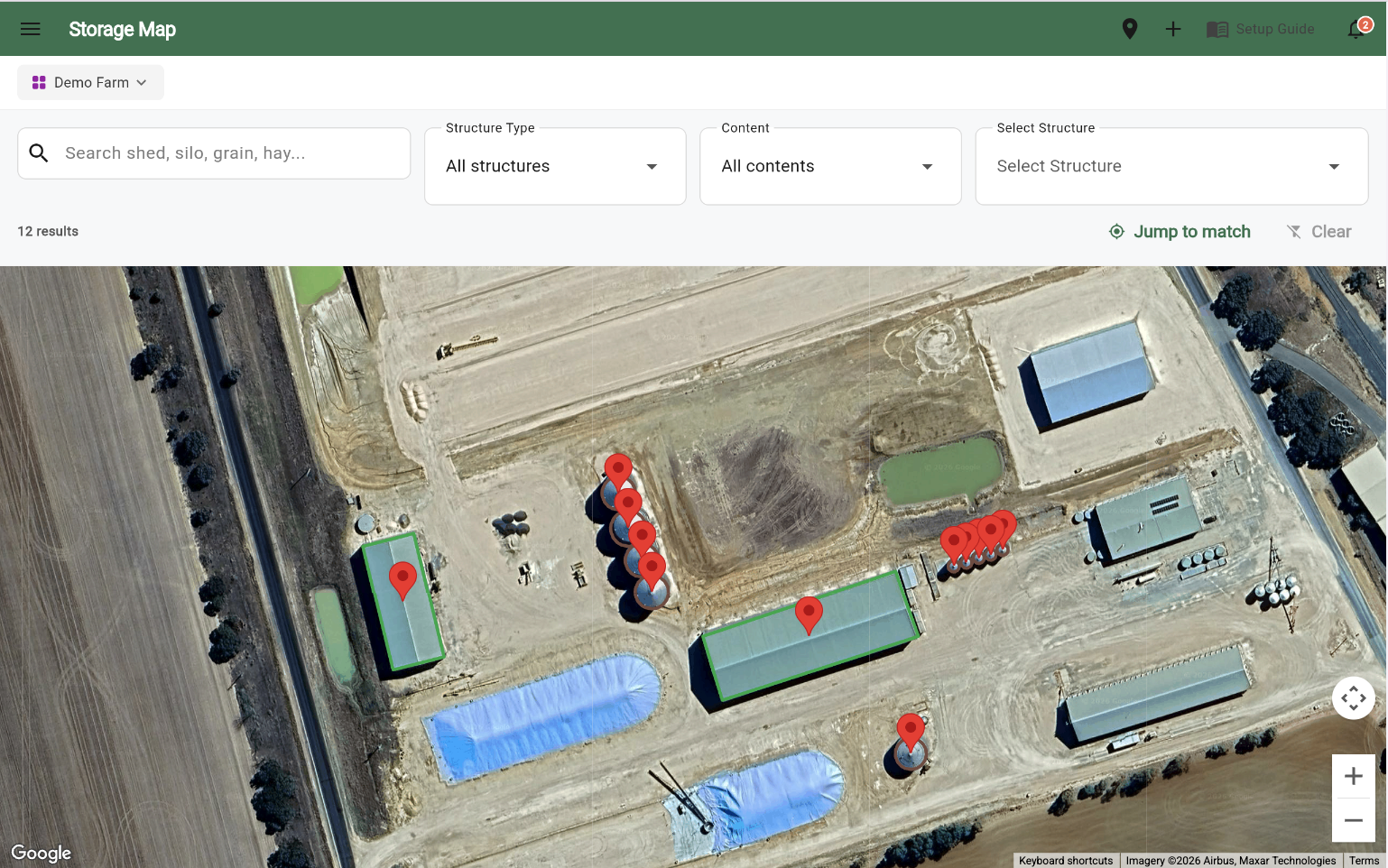1388x868 pixels.
Task: Click the map camera pan control
Action: click(1354, 698)
